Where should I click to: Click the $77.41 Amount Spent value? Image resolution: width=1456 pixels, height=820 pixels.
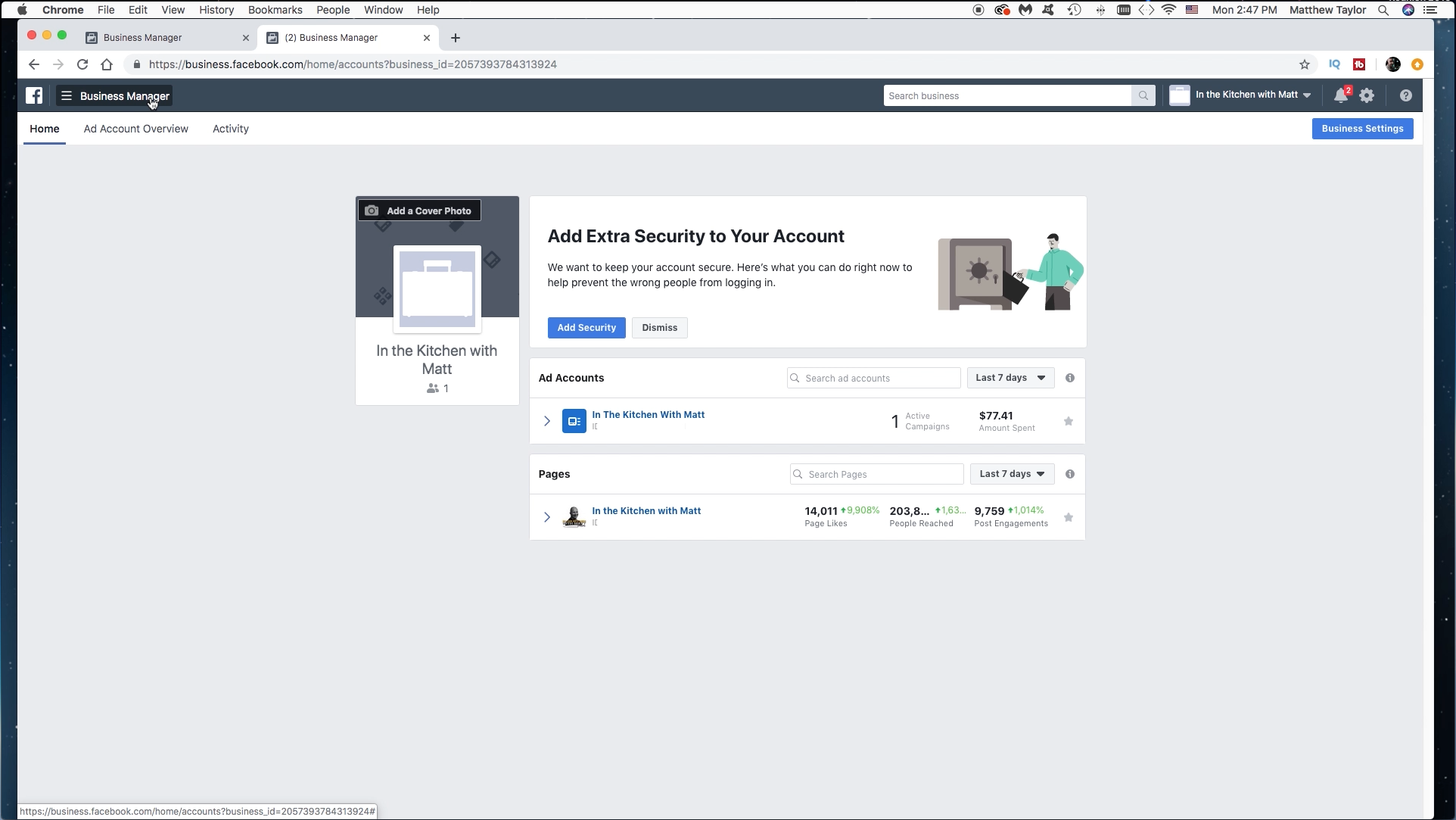pos(996,416)
